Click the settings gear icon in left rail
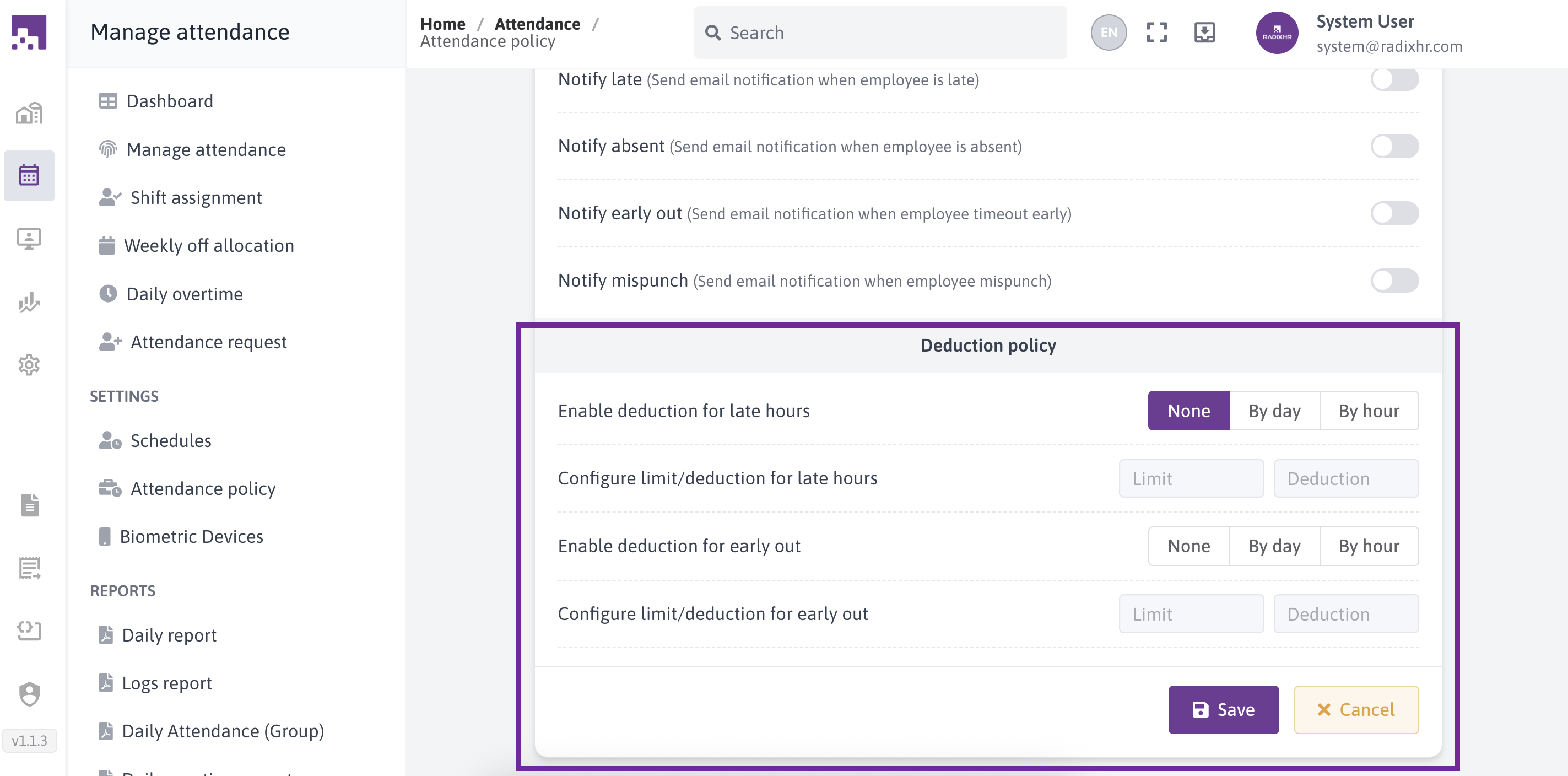The image size is (1568, 776). click(29, 365)
